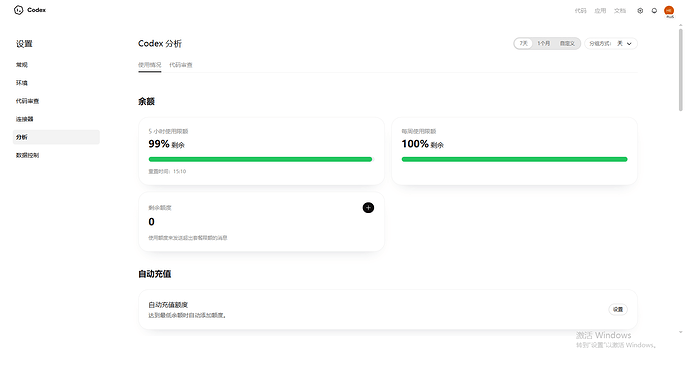This screenshot has height=369, width=690.
Task: Click the 剩余额度 value 0
Action: tap(151, 222)
